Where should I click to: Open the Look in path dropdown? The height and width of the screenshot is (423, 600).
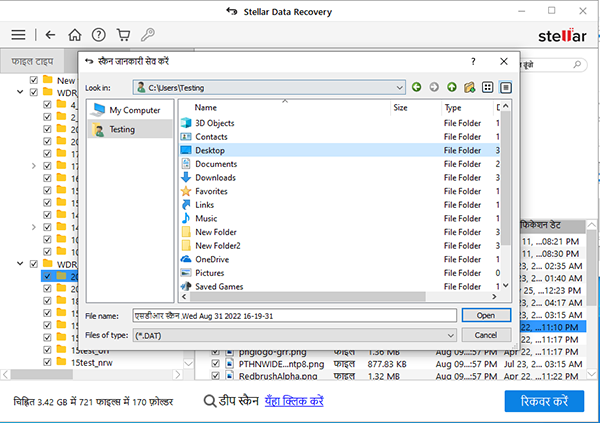(x=399, y=88)
